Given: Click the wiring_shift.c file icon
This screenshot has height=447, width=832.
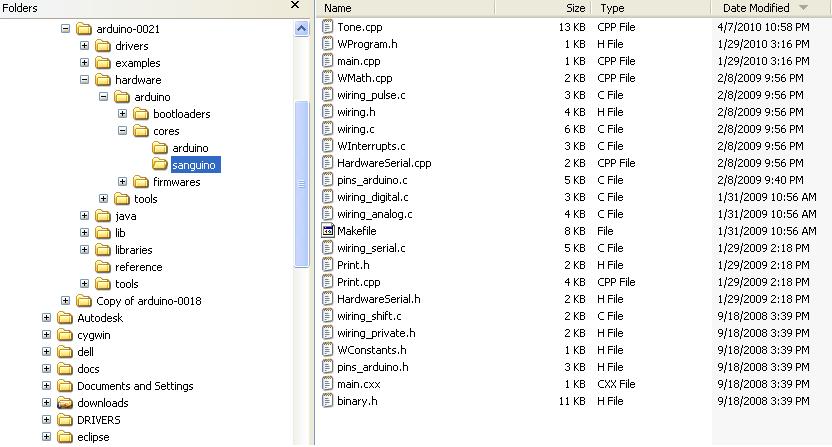Looking at the screenshot, I should pos(327,315).
